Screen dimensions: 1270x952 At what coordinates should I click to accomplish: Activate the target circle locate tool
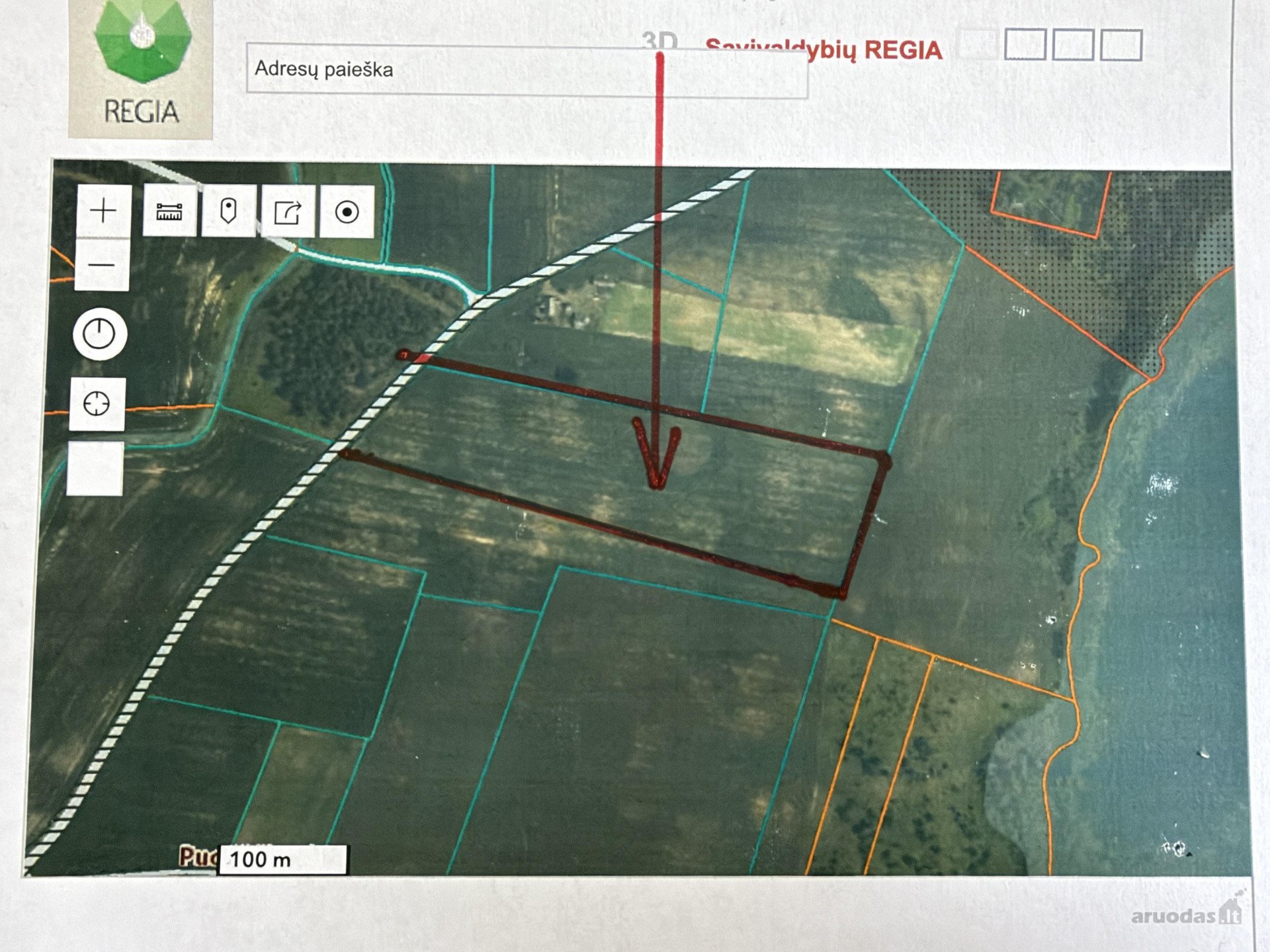[x=347, y=212]
